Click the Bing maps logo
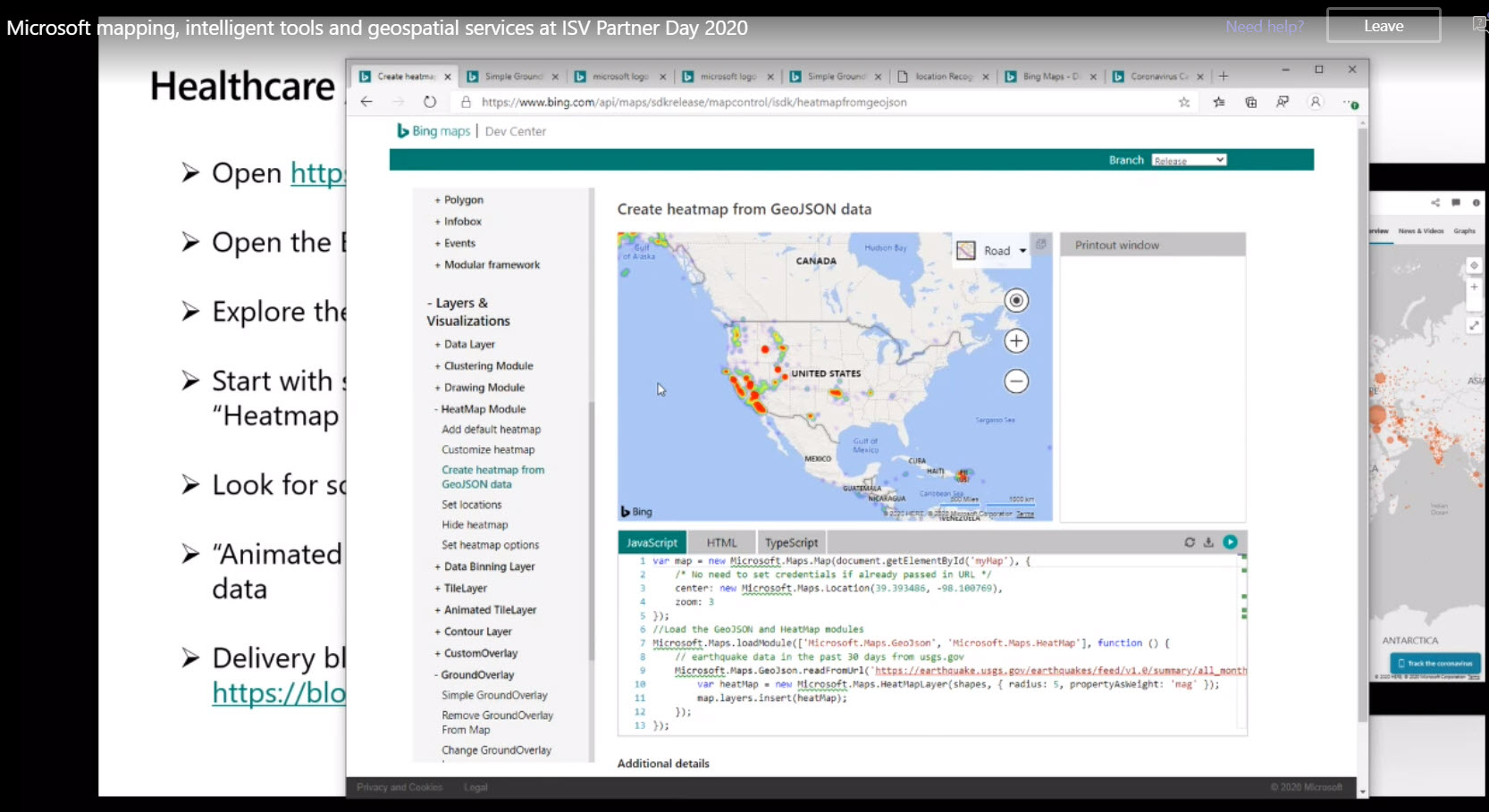 click(x=433, y=131)
